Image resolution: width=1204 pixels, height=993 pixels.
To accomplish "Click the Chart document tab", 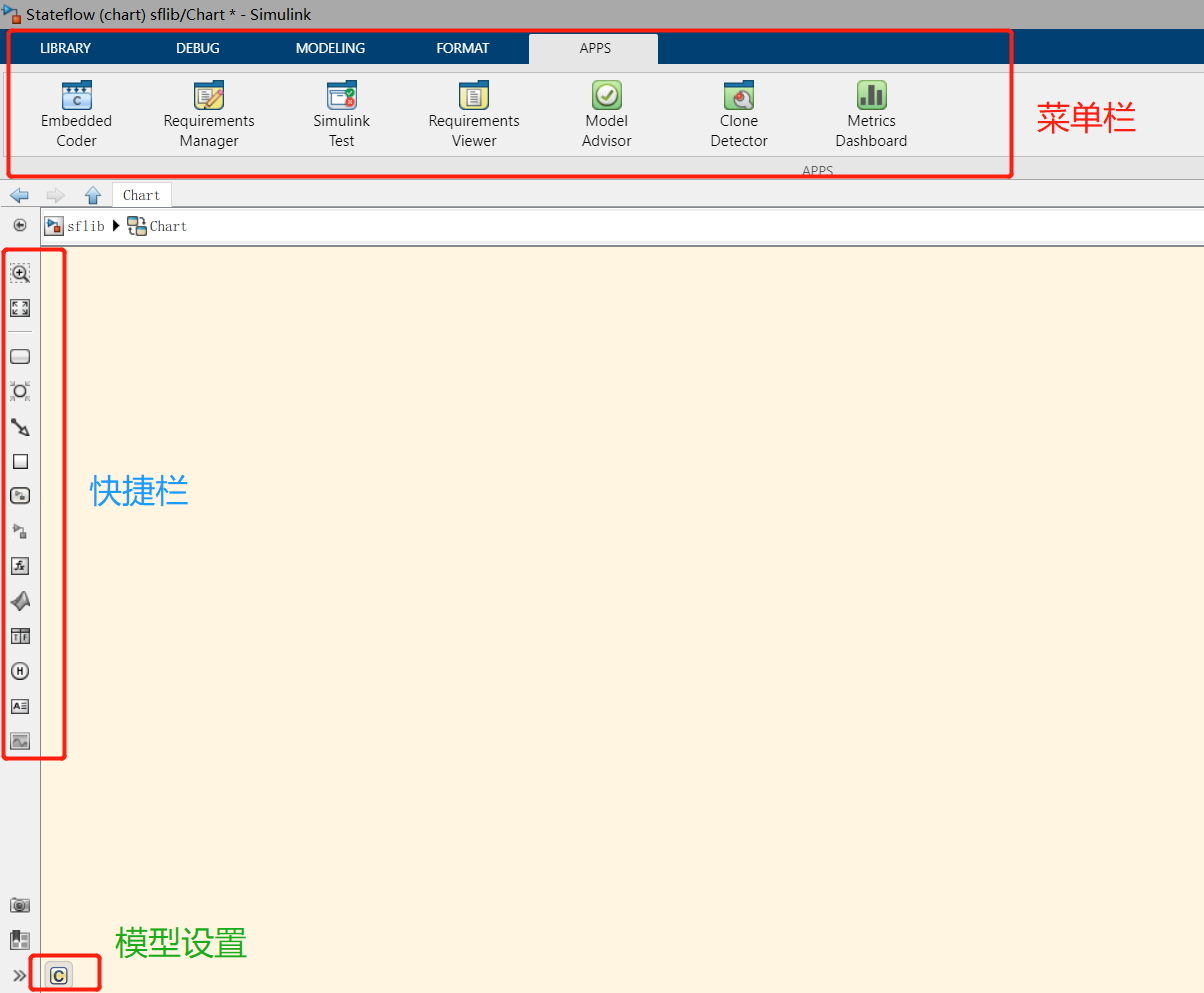I will tap(142, 195).
